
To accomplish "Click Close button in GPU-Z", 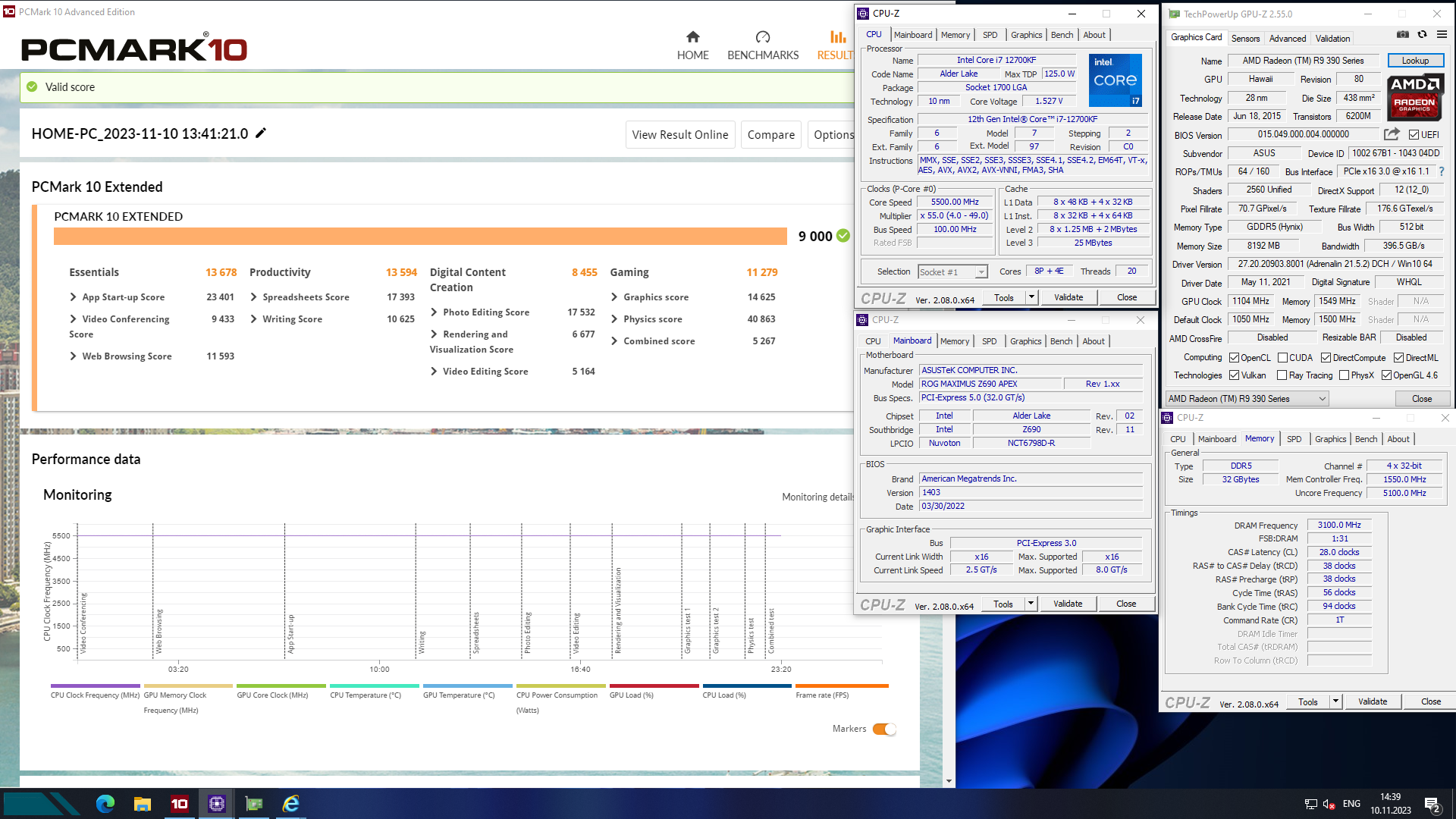I will (x=1422, y=399).
